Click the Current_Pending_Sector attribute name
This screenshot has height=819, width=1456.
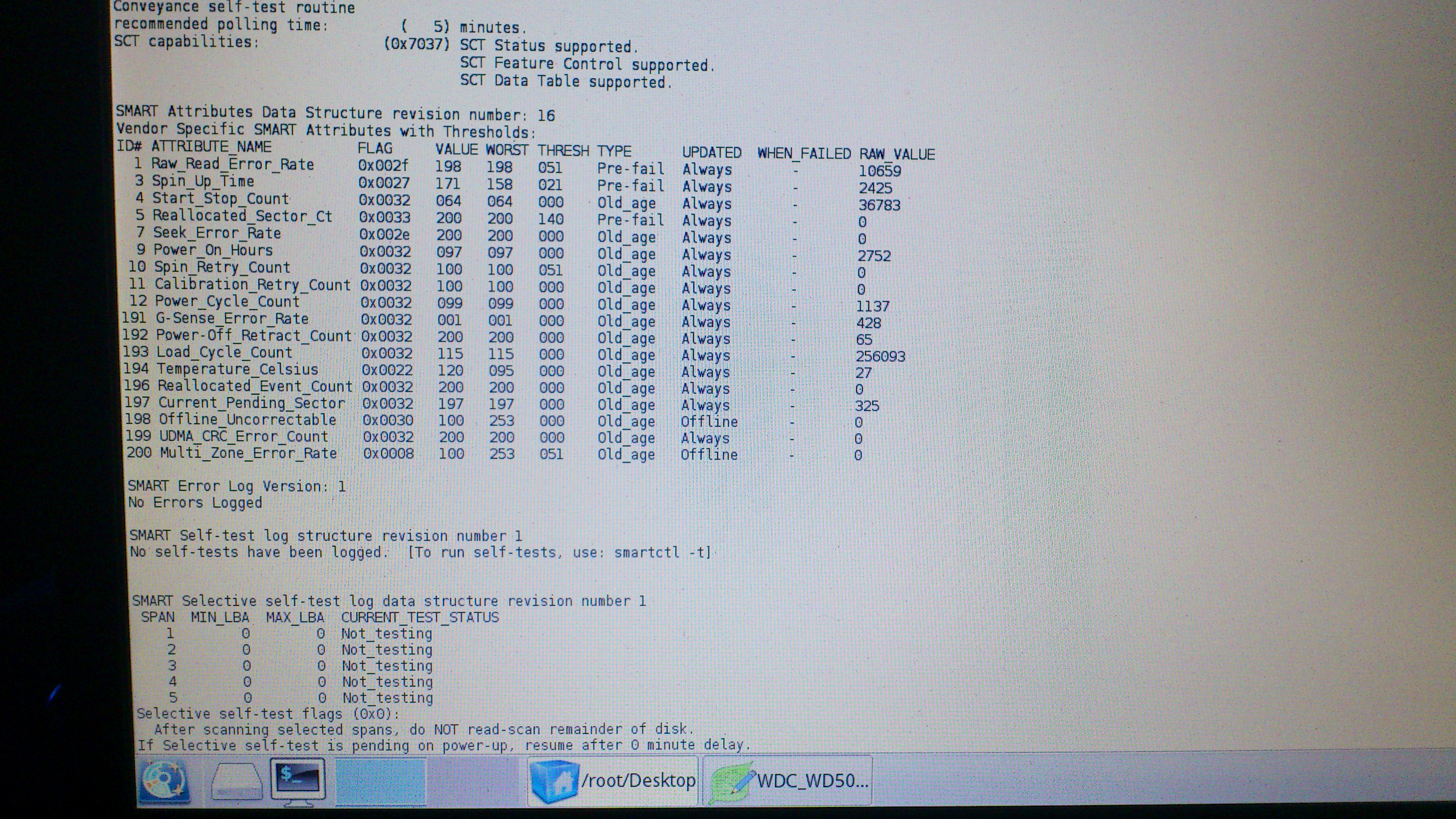point(252,402)
